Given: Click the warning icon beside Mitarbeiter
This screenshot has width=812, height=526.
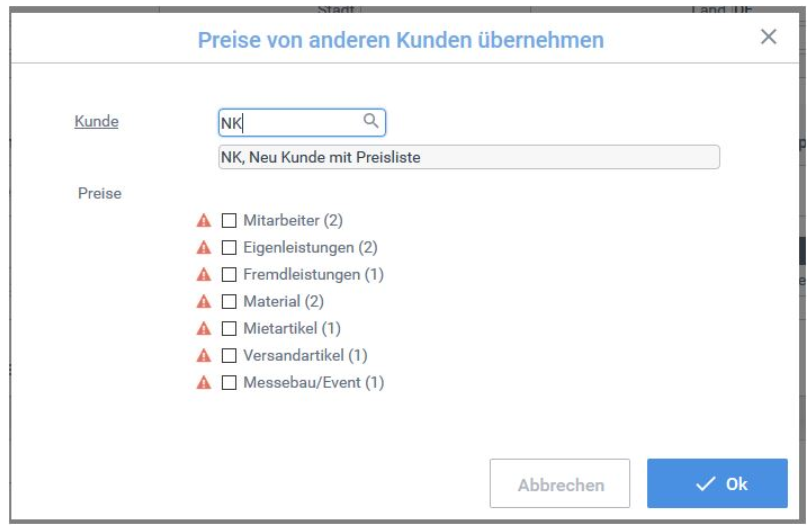Looking at the screenshot, I should (x=204, y=221).
